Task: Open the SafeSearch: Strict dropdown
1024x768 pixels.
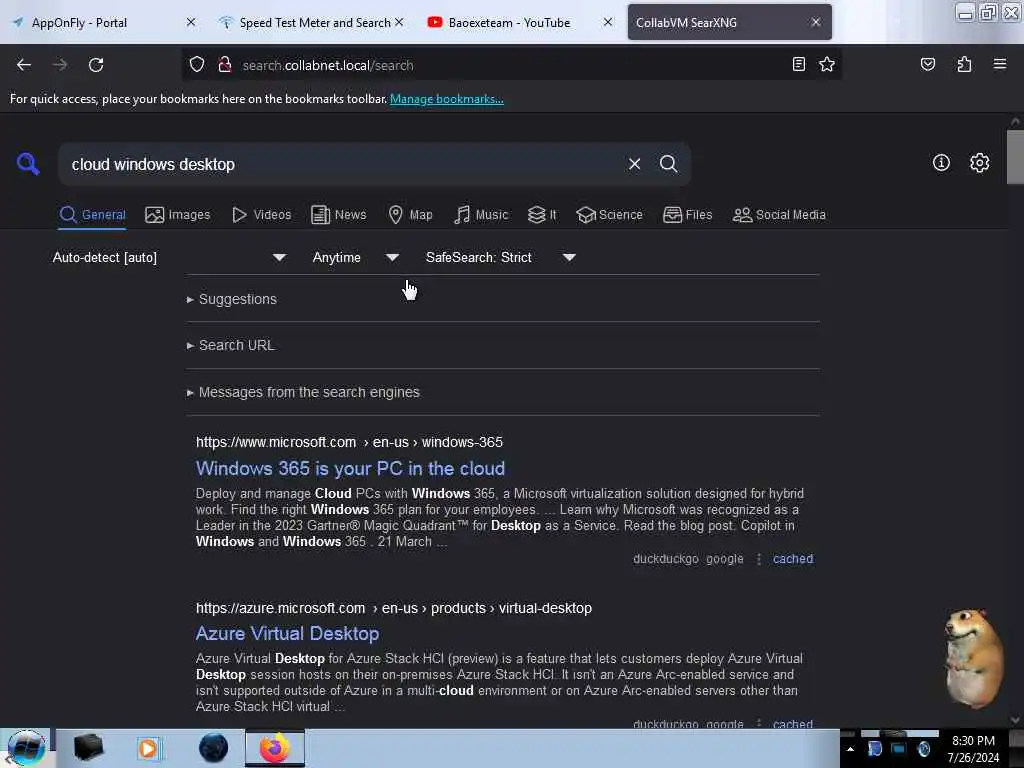Action: (x=500, y=257)
